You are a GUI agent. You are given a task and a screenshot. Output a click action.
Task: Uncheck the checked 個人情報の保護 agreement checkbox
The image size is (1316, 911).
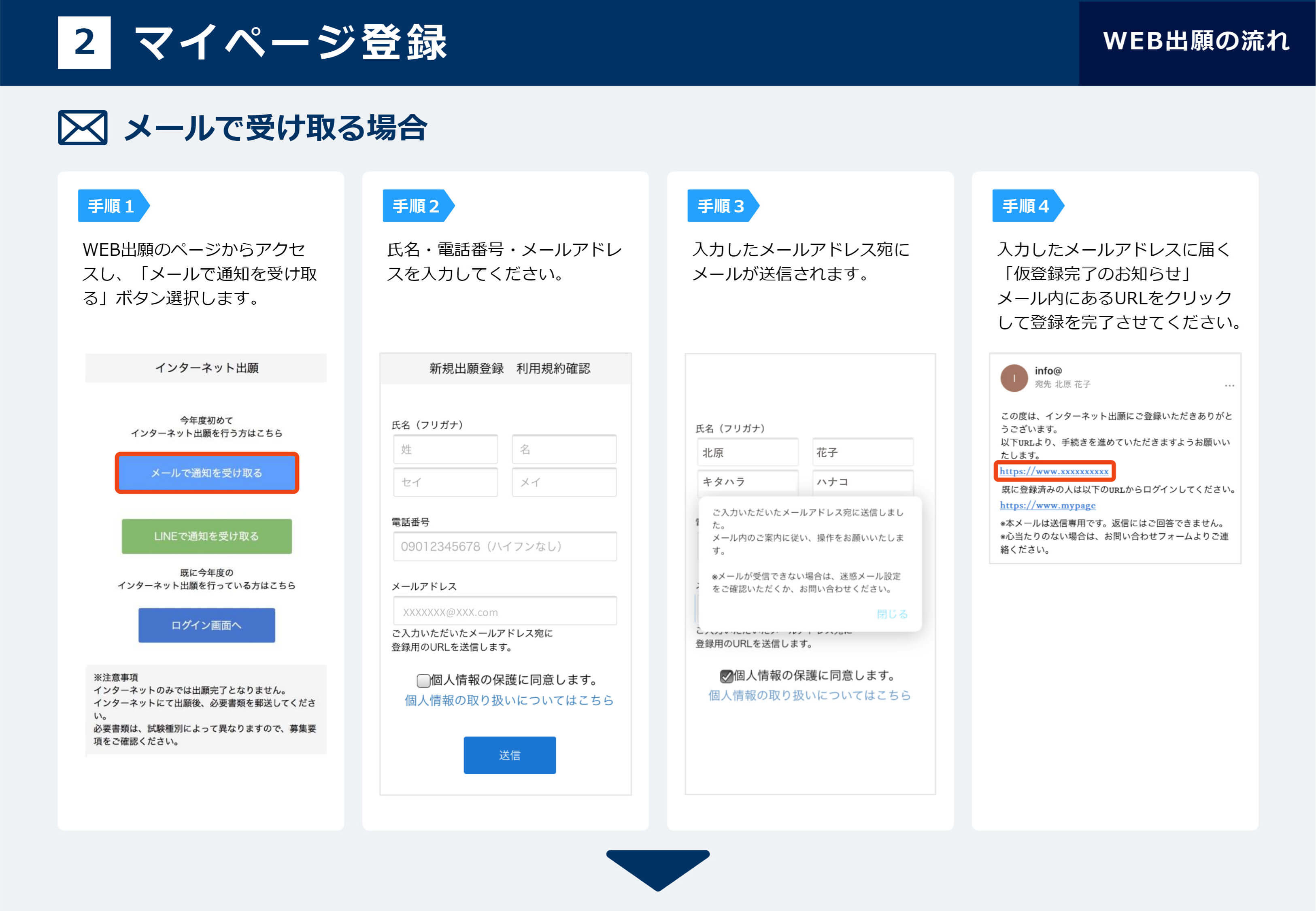726,676
